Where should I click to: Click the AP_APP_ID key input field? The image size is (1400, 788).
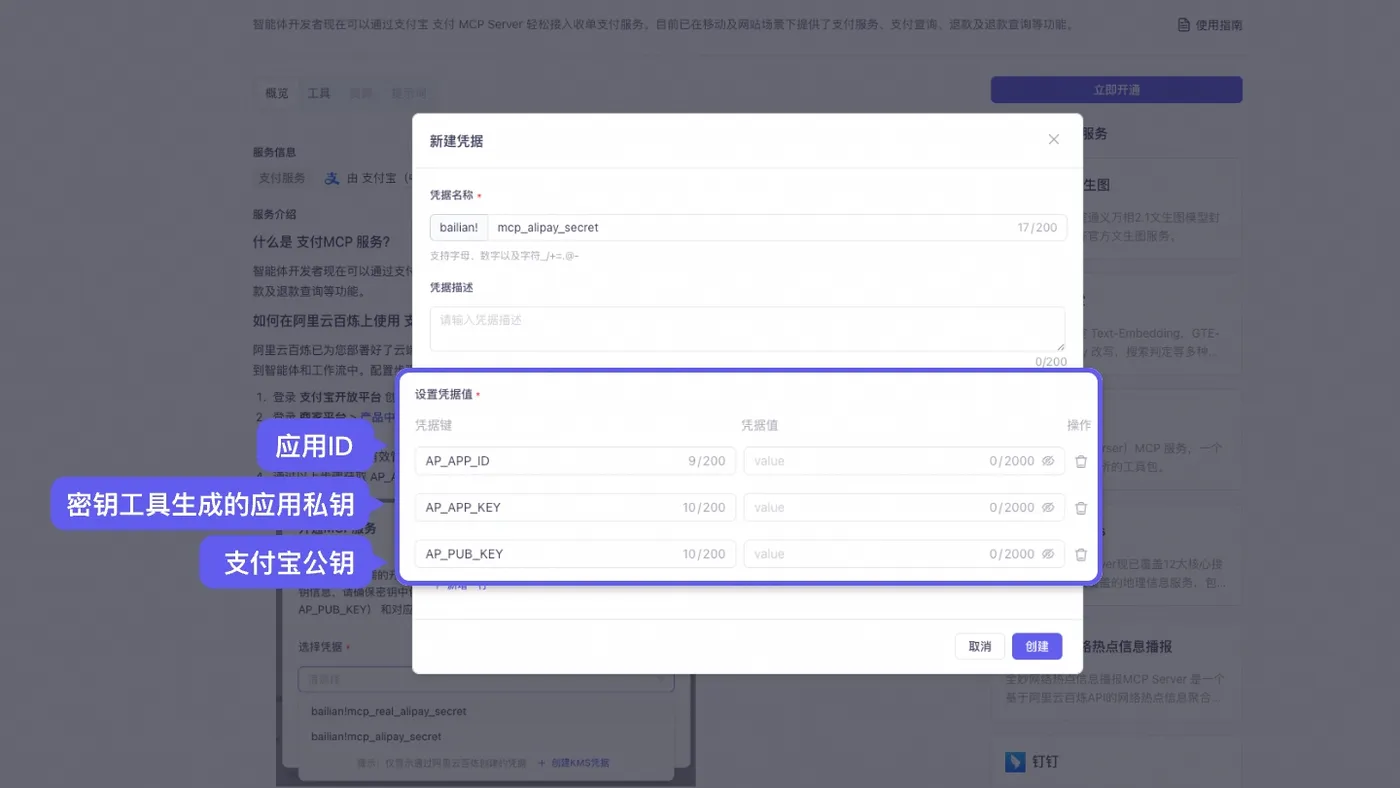[x=575, y=461]
